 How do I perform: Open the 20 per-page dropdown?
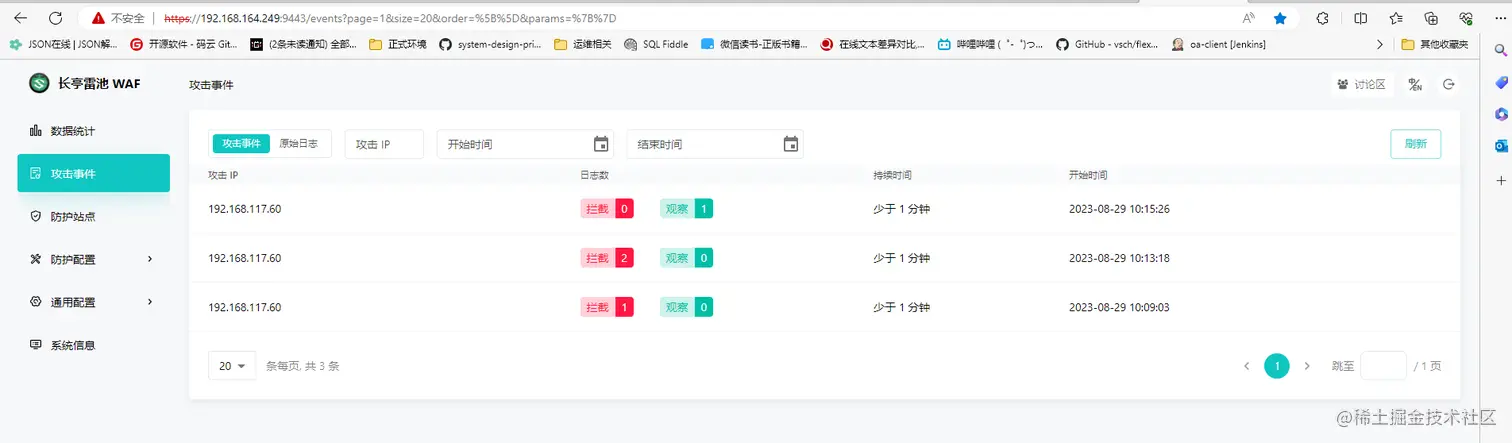click(x=232, y=366)
